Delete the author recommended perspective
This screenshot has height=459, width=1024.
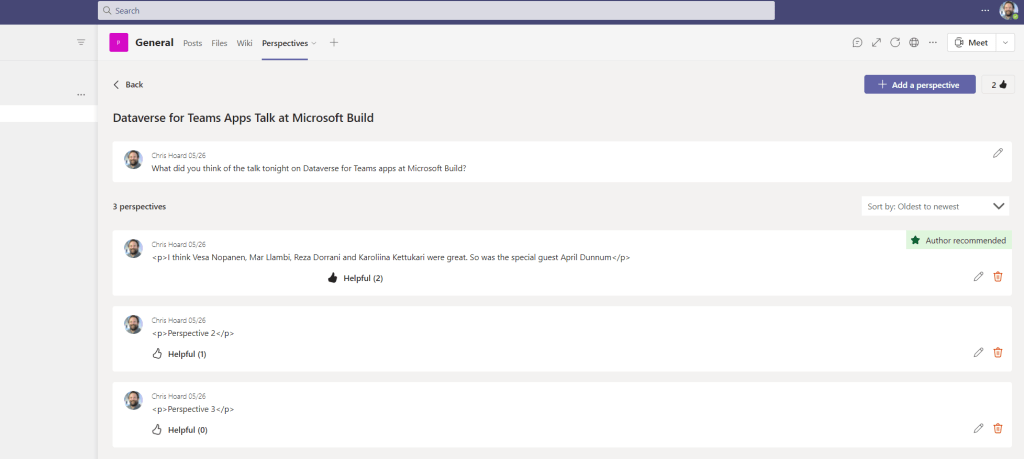tap(997, 276)
